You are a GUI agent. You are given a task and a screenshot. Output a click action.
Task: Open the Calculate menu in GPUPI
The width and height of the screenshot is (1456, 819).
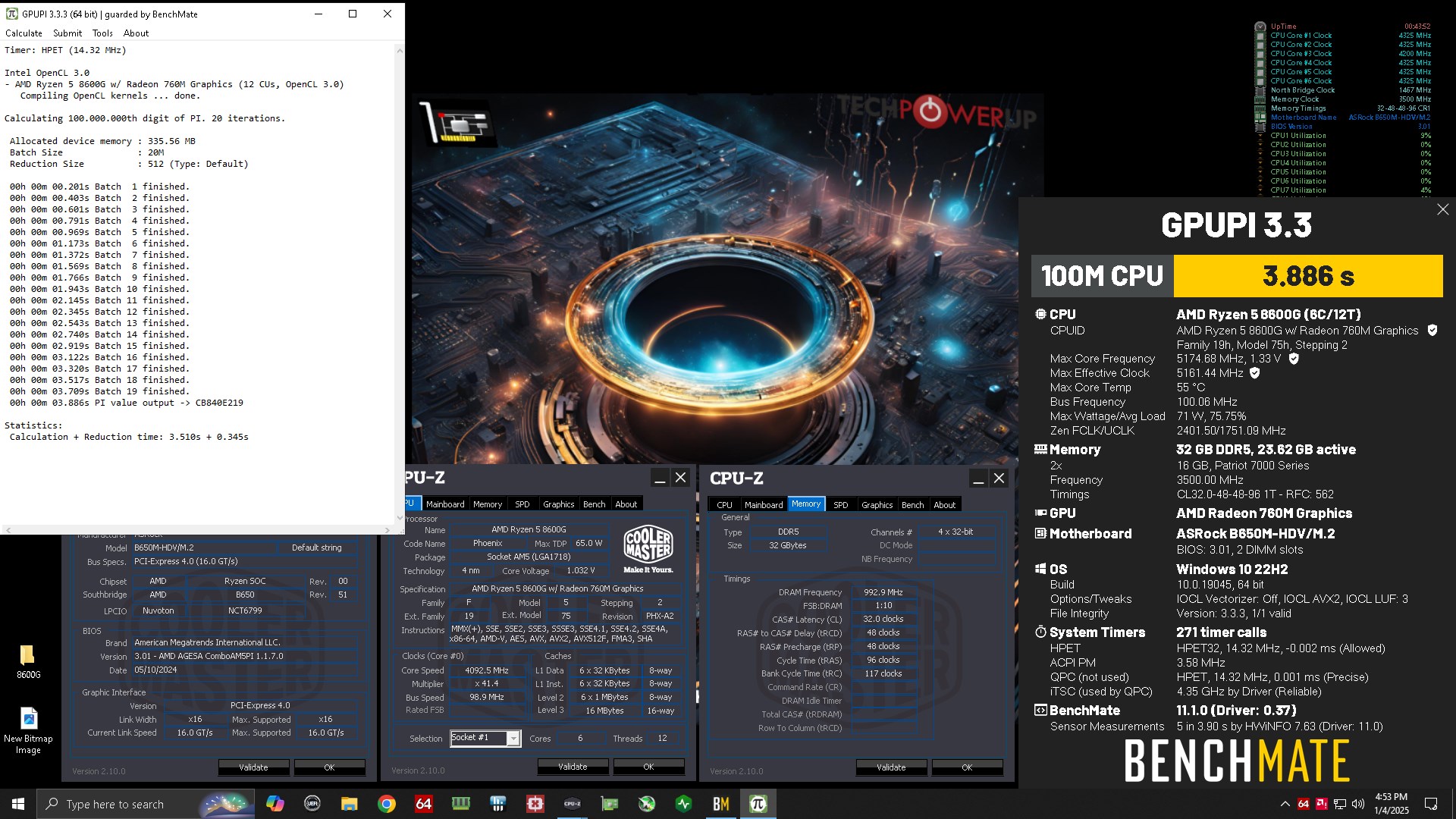pyautogui.click(x=24, y=33)
